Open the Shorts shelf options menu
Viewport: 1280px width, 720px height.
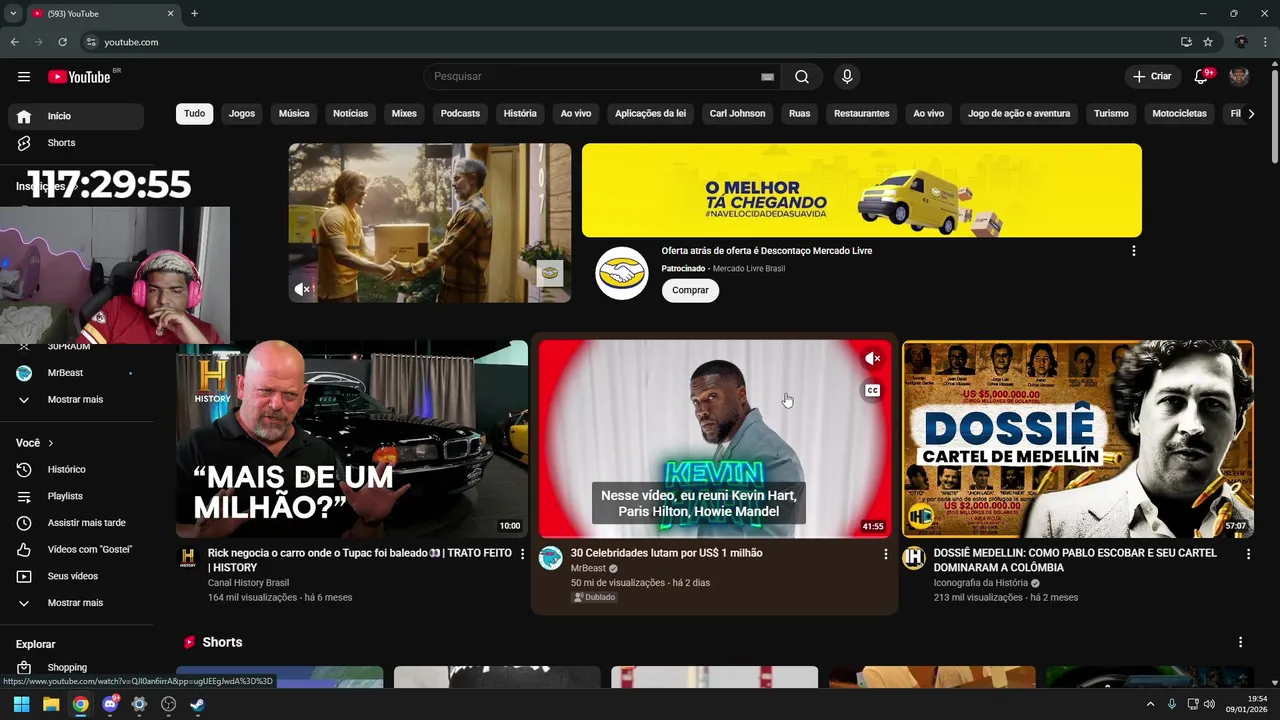pyautogui.click(x=1240, y=642)
